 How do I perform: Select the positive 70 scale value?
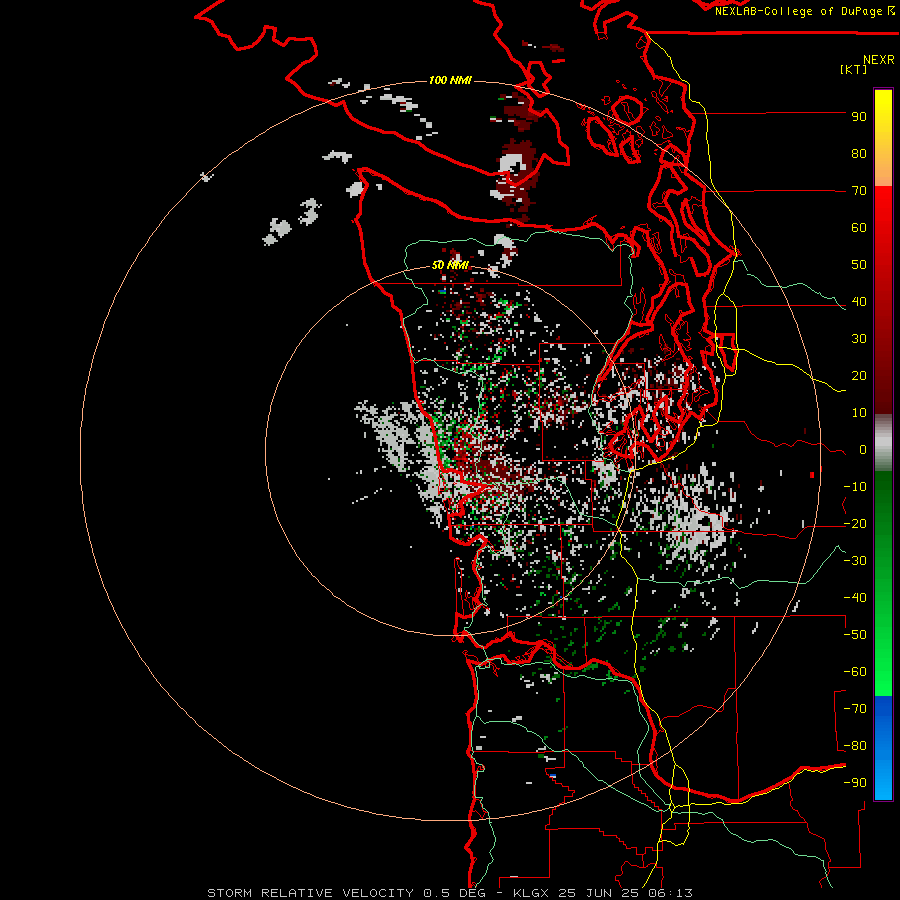(x=859, y=191)
